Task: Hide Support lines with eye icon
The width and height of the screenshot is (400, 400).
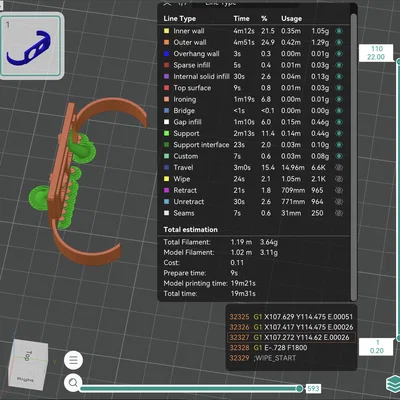Action: pyautogui.click(x=339, y=133)
